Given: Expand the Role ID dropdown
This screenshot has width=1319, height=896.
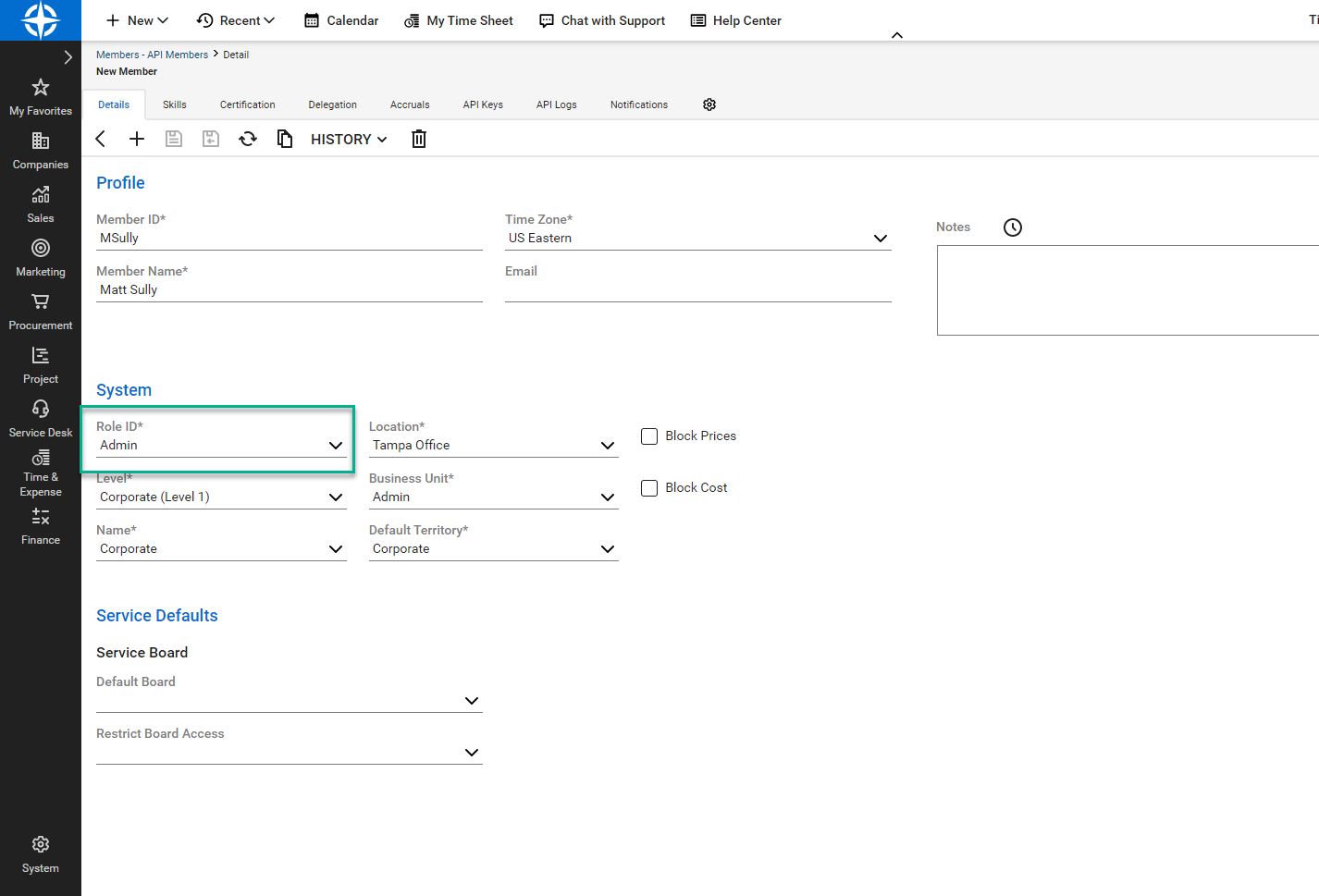Looking at the screenshot, I should (x=335, y=446).
